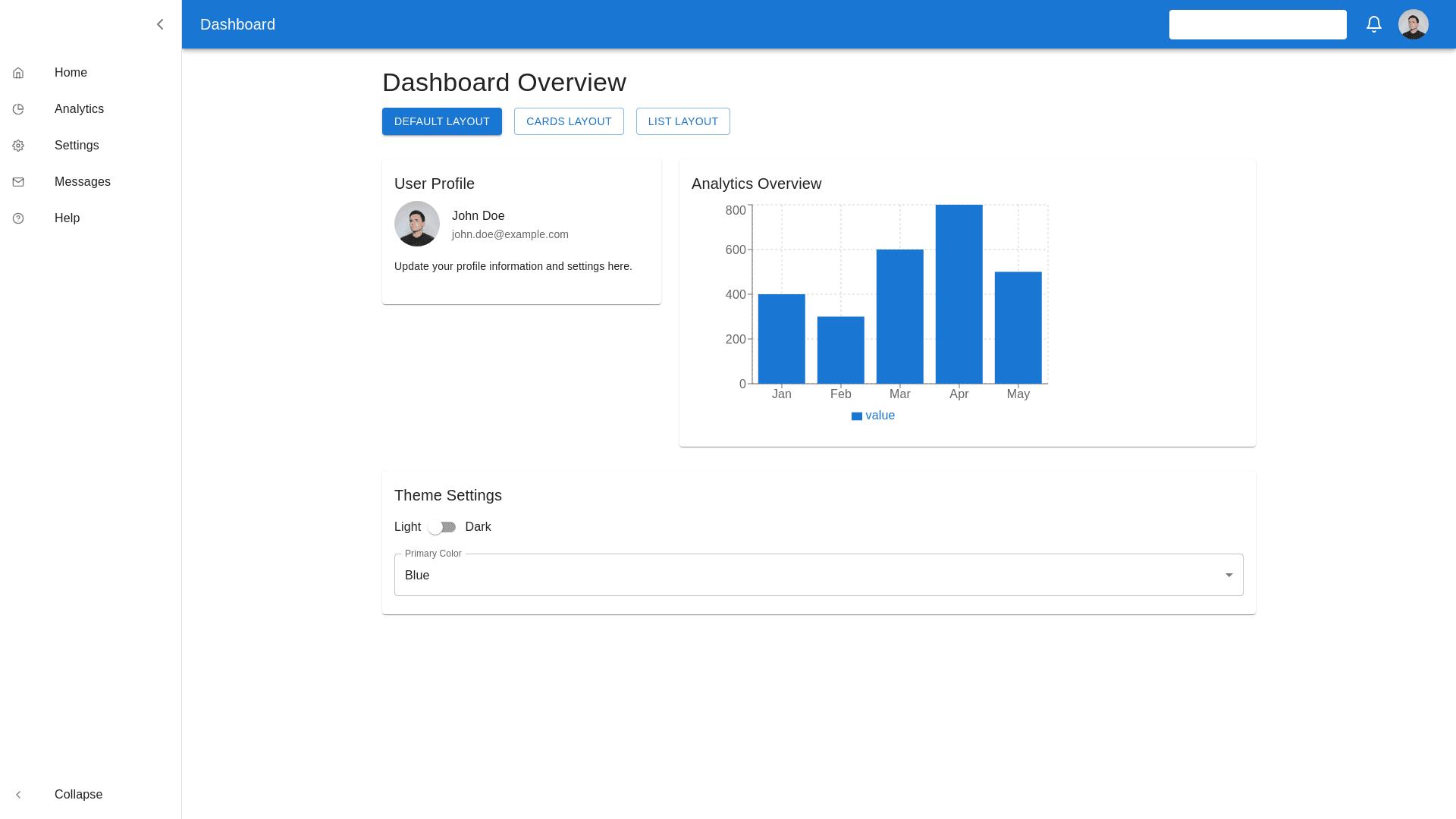This screenshot has width=1456, height=819.
Task: Open notifications bell icon
Action: click(1373, 24)
